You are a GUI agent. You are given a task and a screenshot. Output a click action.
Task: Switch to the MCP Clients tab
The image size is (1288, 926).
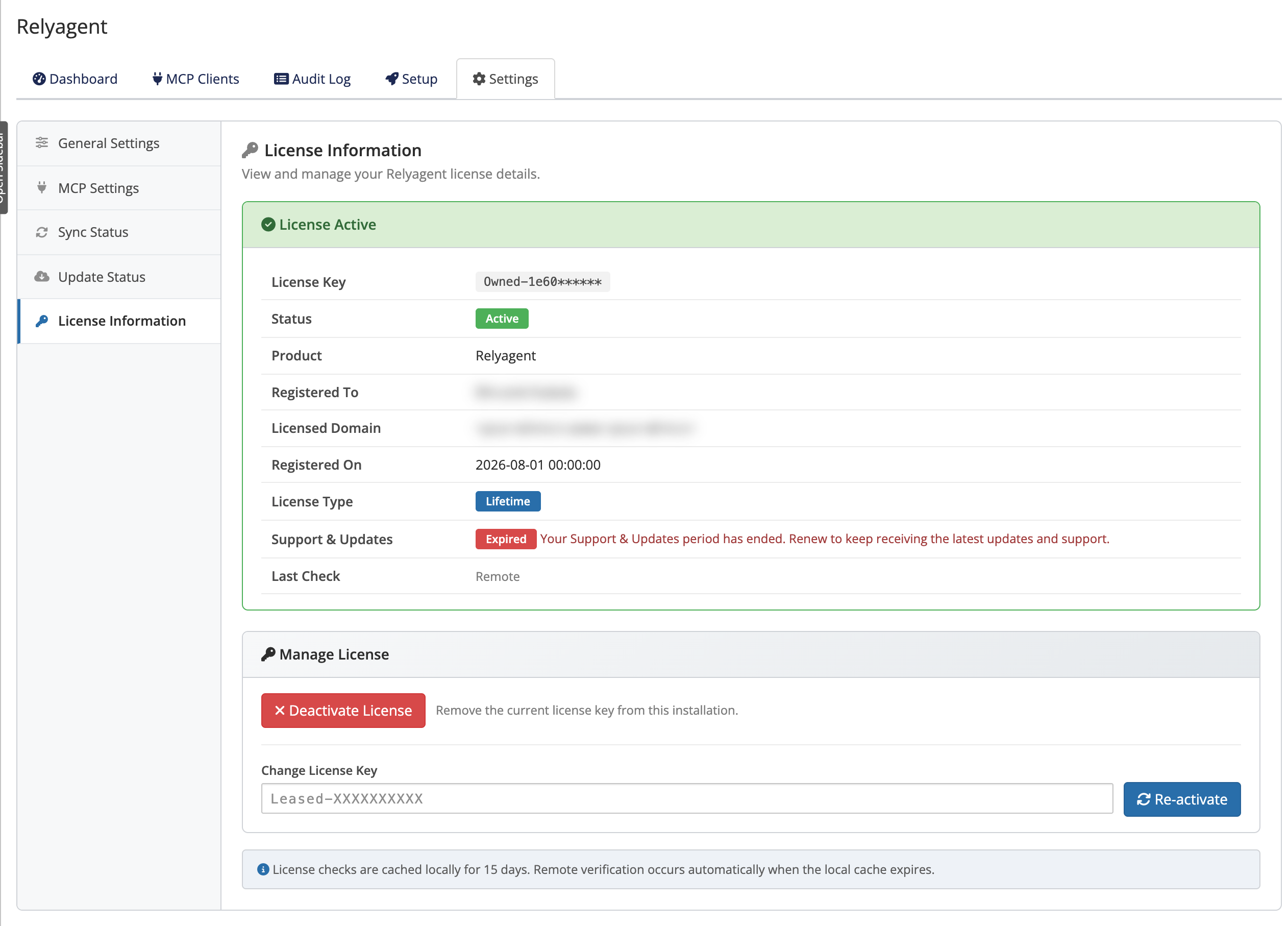(195, 79)
